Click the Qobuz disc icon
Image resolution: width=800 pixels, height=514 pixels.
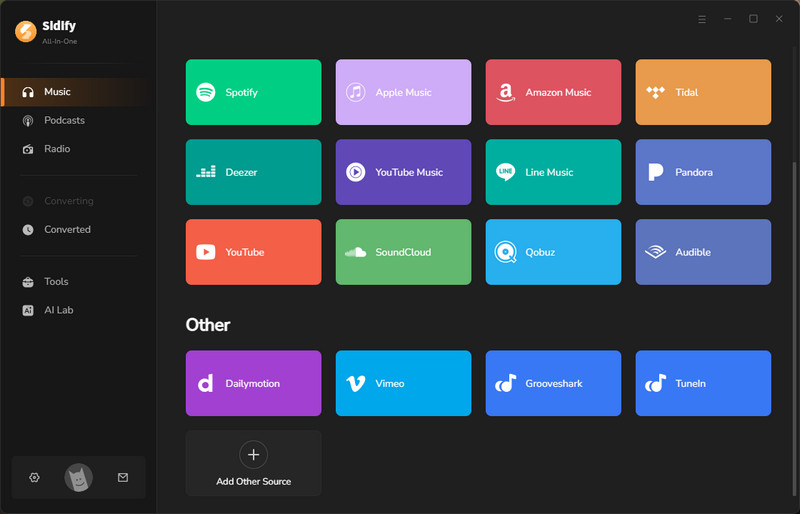click(505, 252)
